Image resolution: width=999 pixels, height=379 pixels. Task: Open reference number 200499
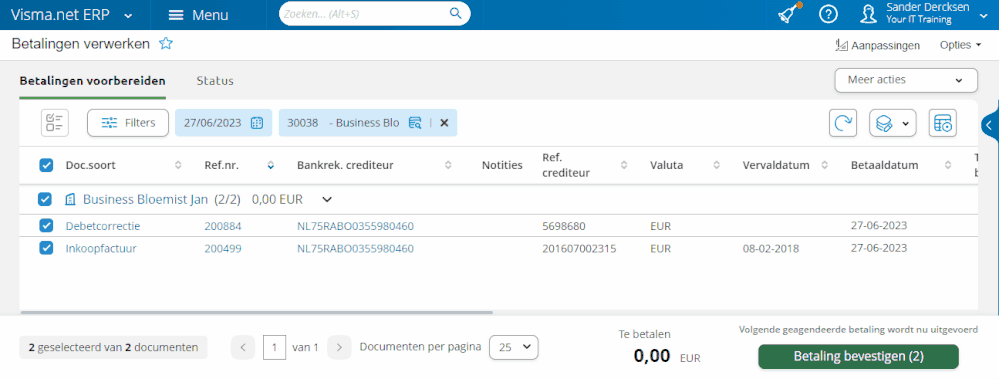(223, 249)
